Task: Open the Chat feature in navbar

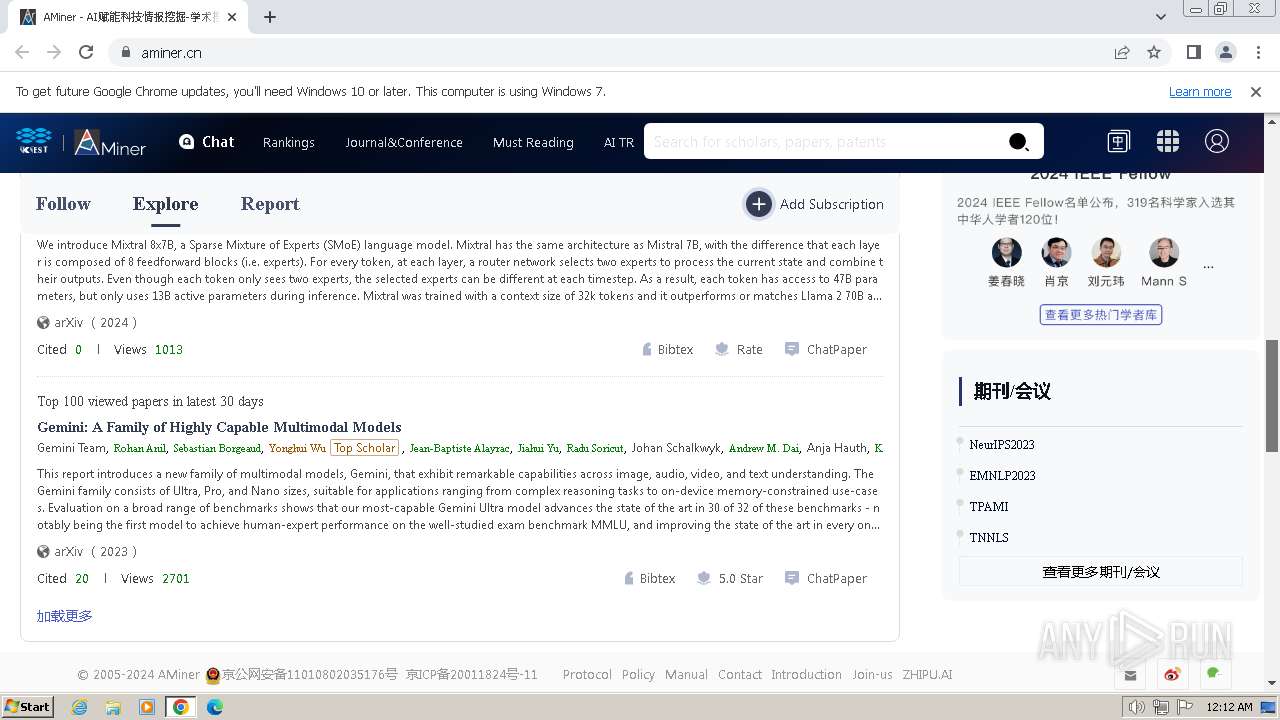Action: [x=206, y=142]
